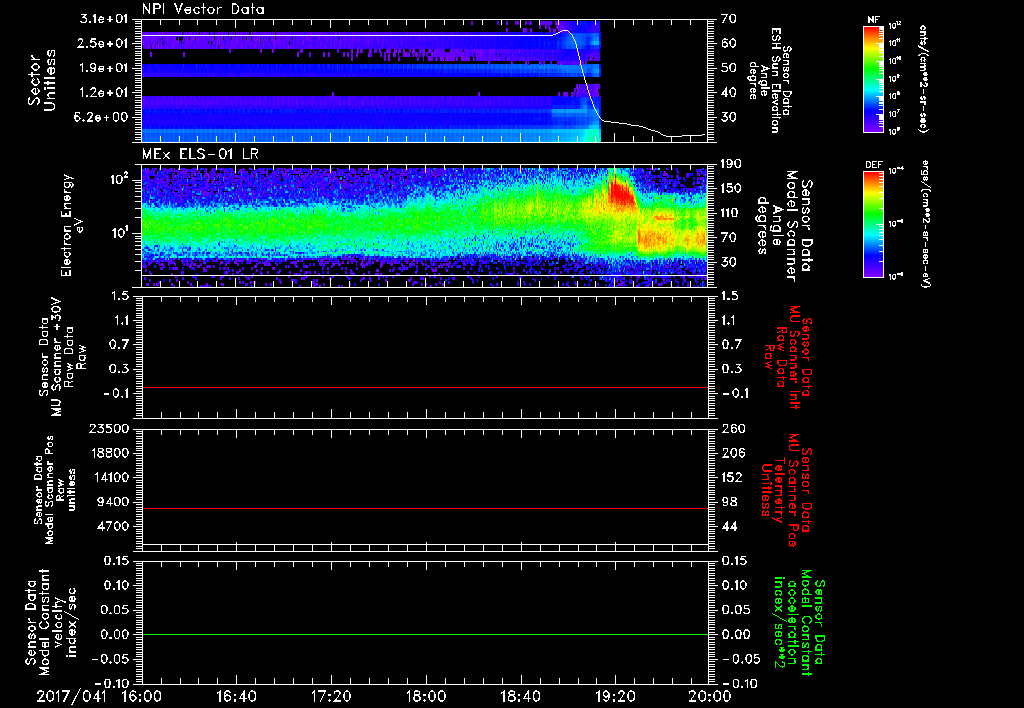Click the 17:20 time tick label
Image resolution: width=1024 pixels, height=708 pixels.
click(x=331, y=696)
